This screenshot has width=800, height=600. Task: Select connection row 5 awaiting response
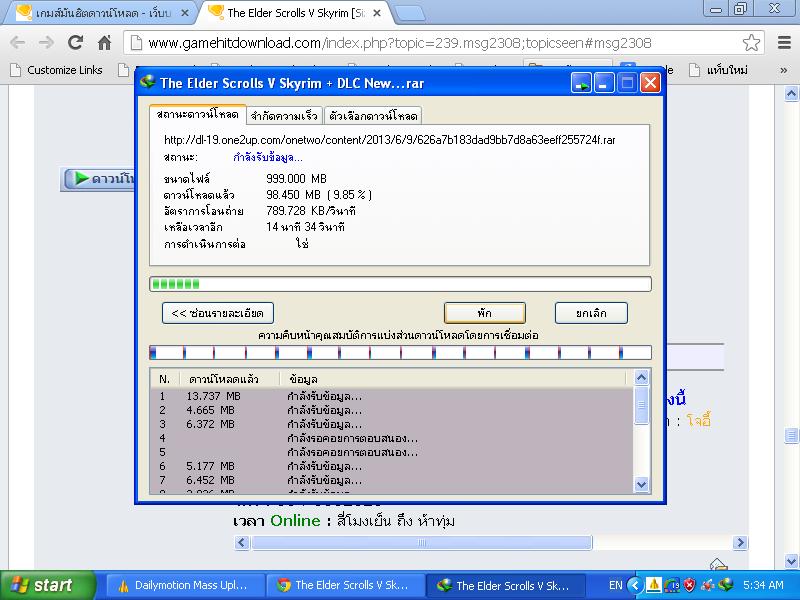(x=392, y=452)
